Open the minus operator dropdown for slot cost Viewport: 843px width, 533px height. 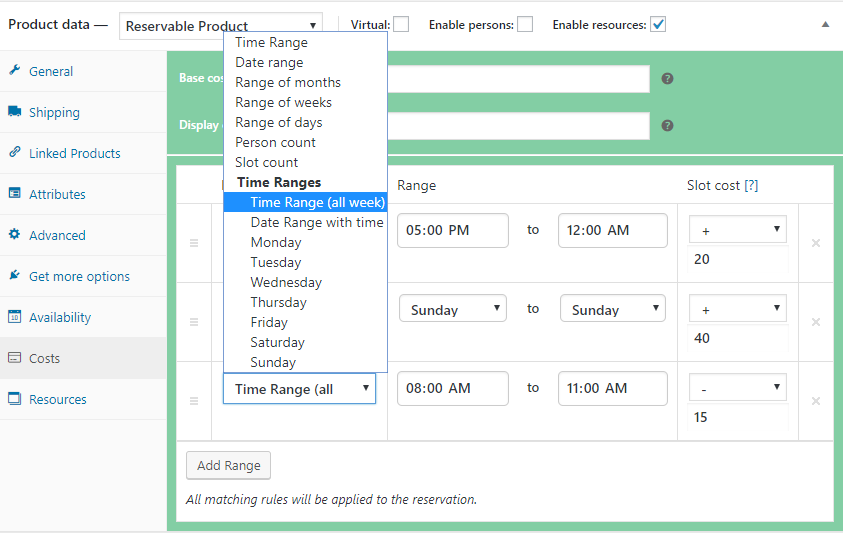737,388
